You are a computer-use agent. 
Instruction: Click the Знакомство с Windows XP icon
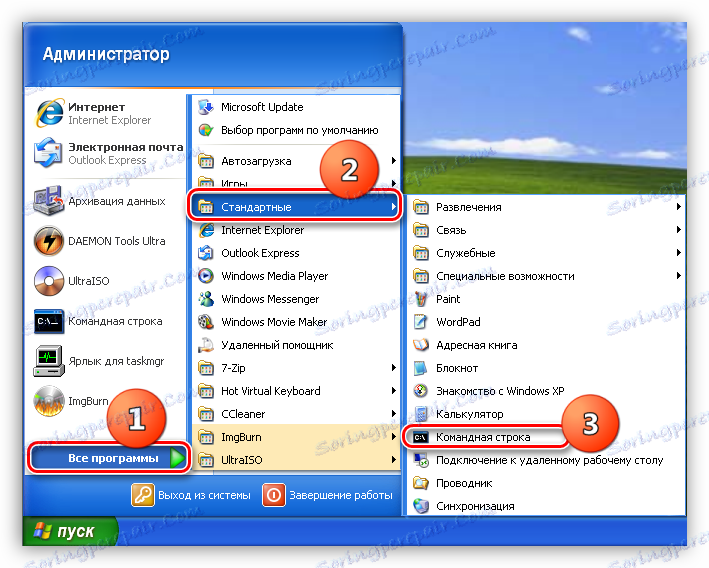click(421, 391)
